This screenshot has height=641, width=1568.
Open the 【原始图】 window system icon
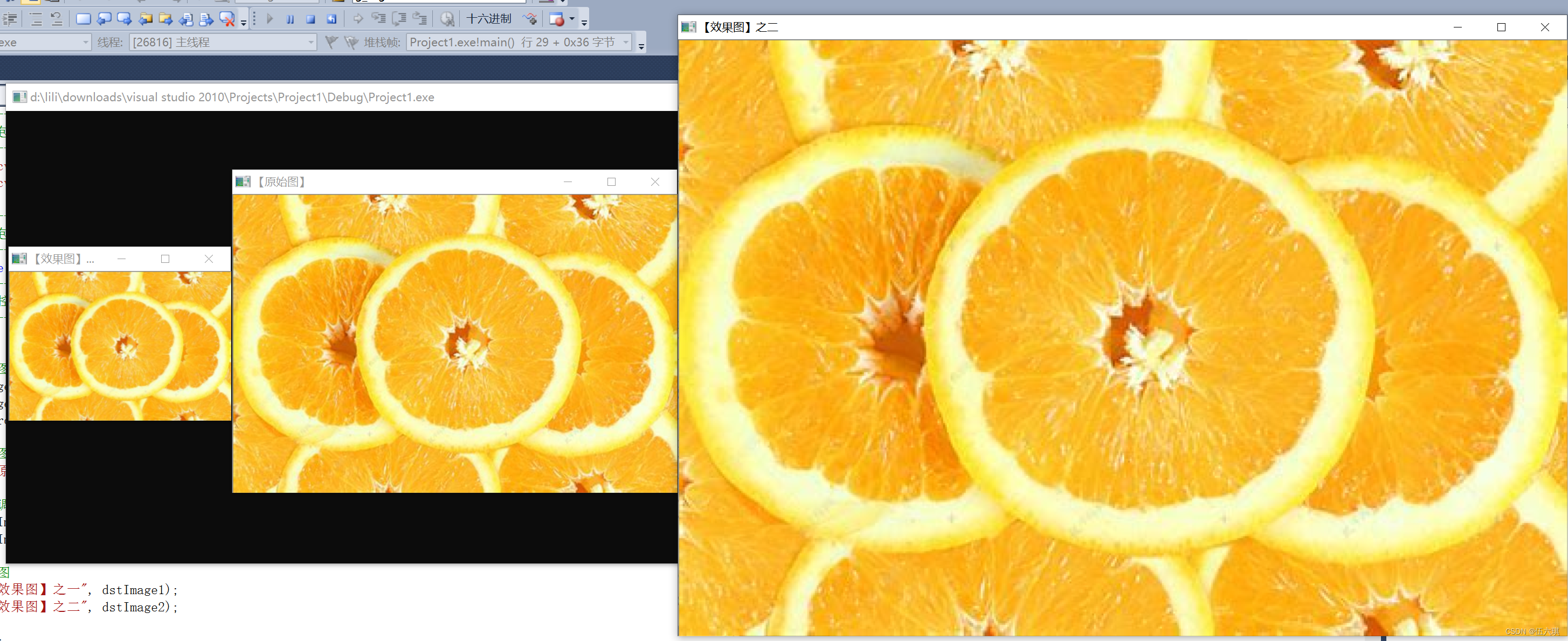(244, 182)
